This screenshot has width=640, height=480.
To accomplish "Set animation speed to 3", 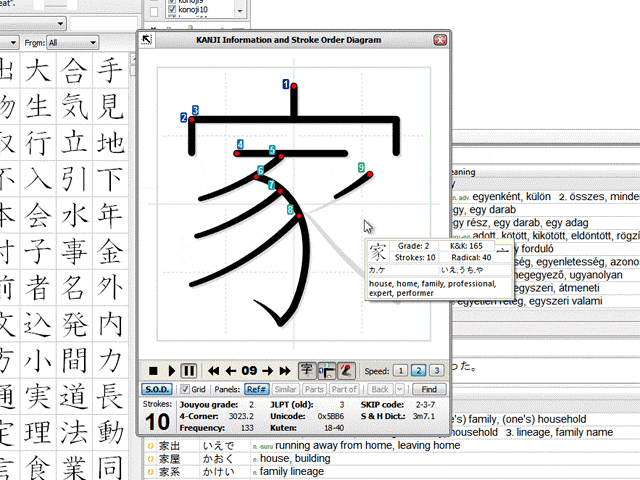I will tap(436, 371).
